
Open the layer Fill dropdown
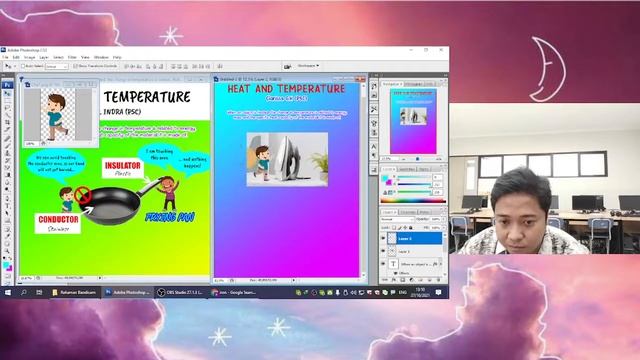tap(443, 227)
